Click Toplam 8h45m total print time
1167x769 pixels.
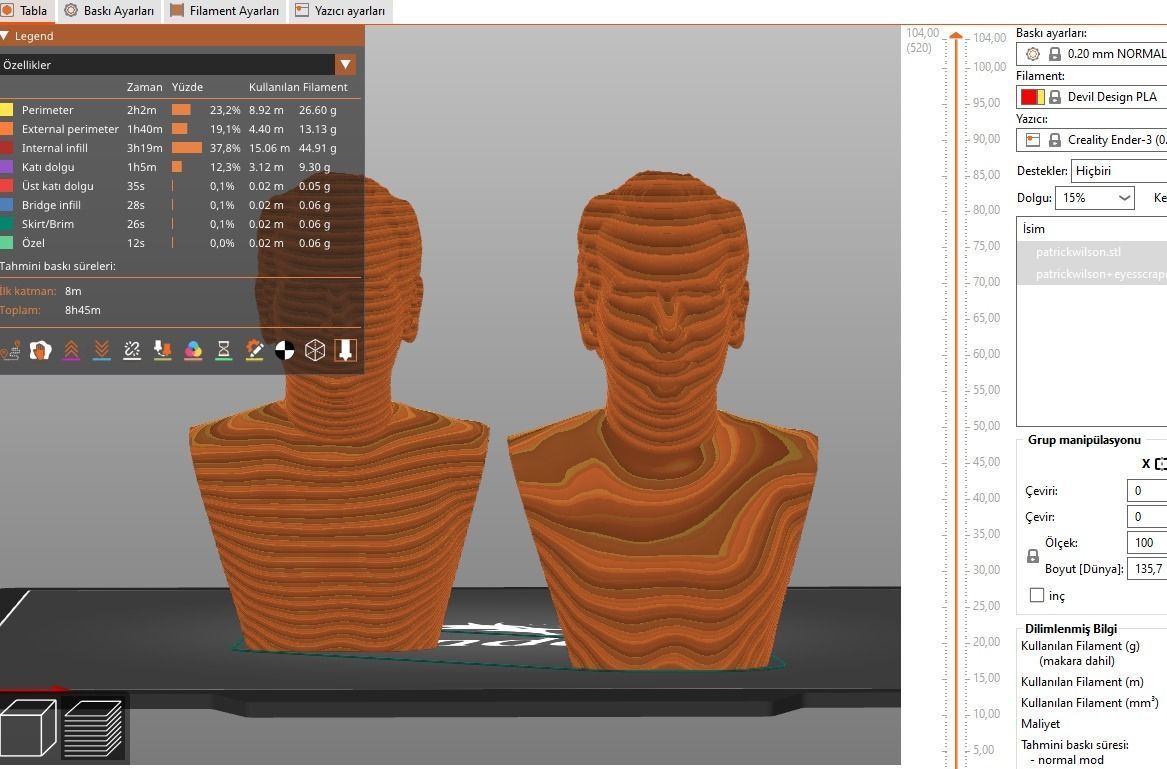51,310
